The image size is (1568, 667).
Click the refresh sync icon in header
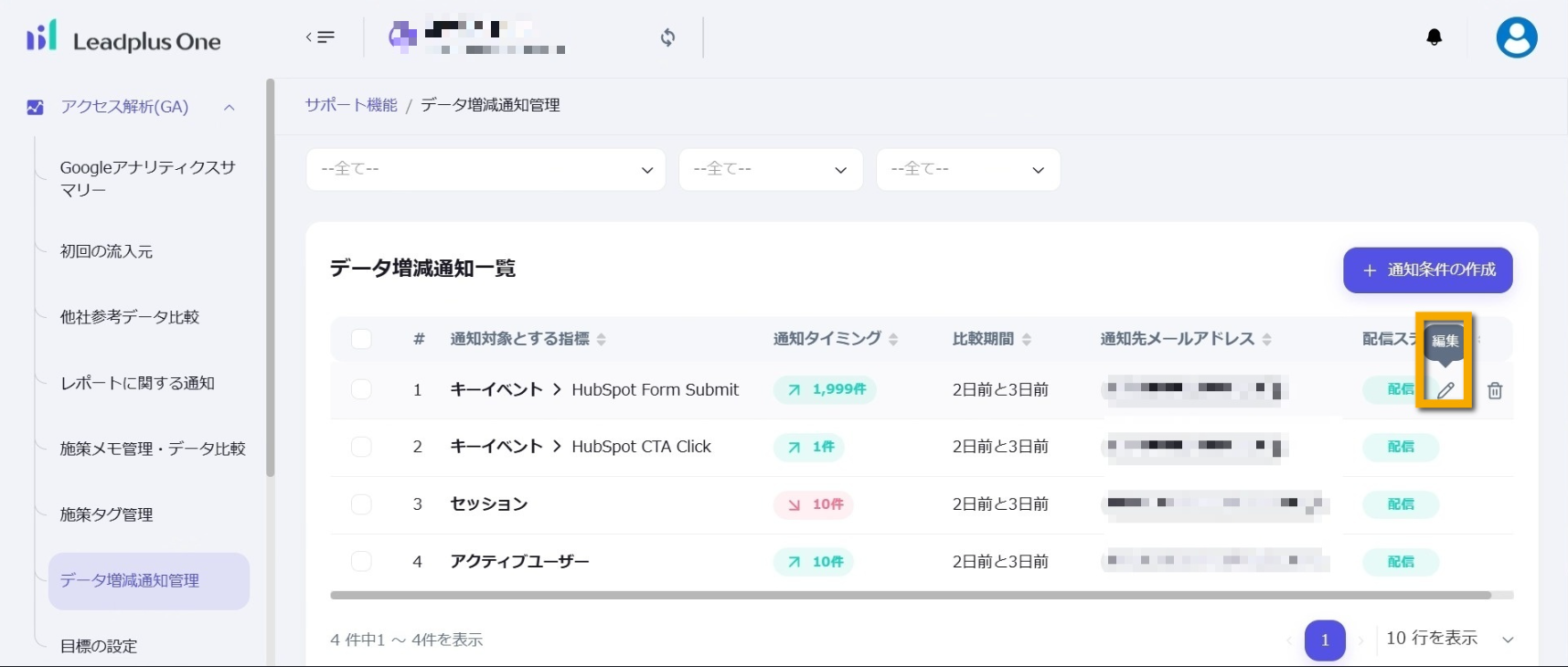668,37
